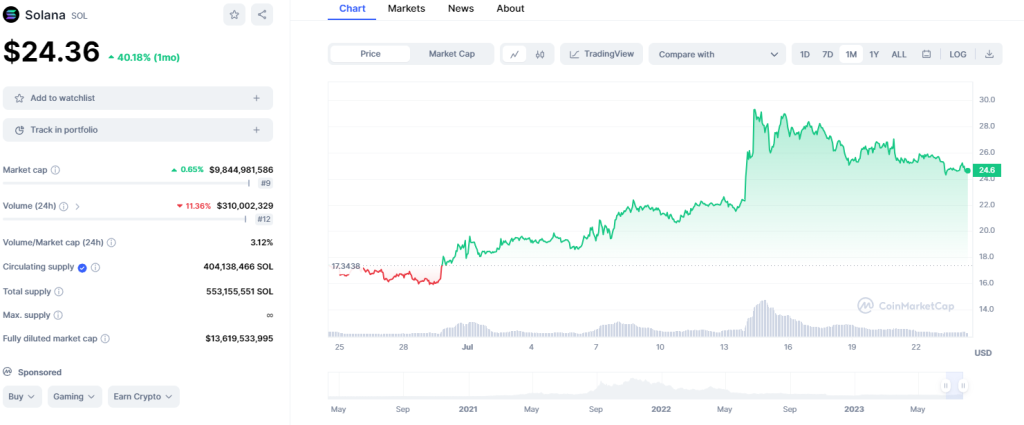The width and height of the screenshot is (1024, 425).
Task: Click volume value $310,002,329
Action: 245,206
